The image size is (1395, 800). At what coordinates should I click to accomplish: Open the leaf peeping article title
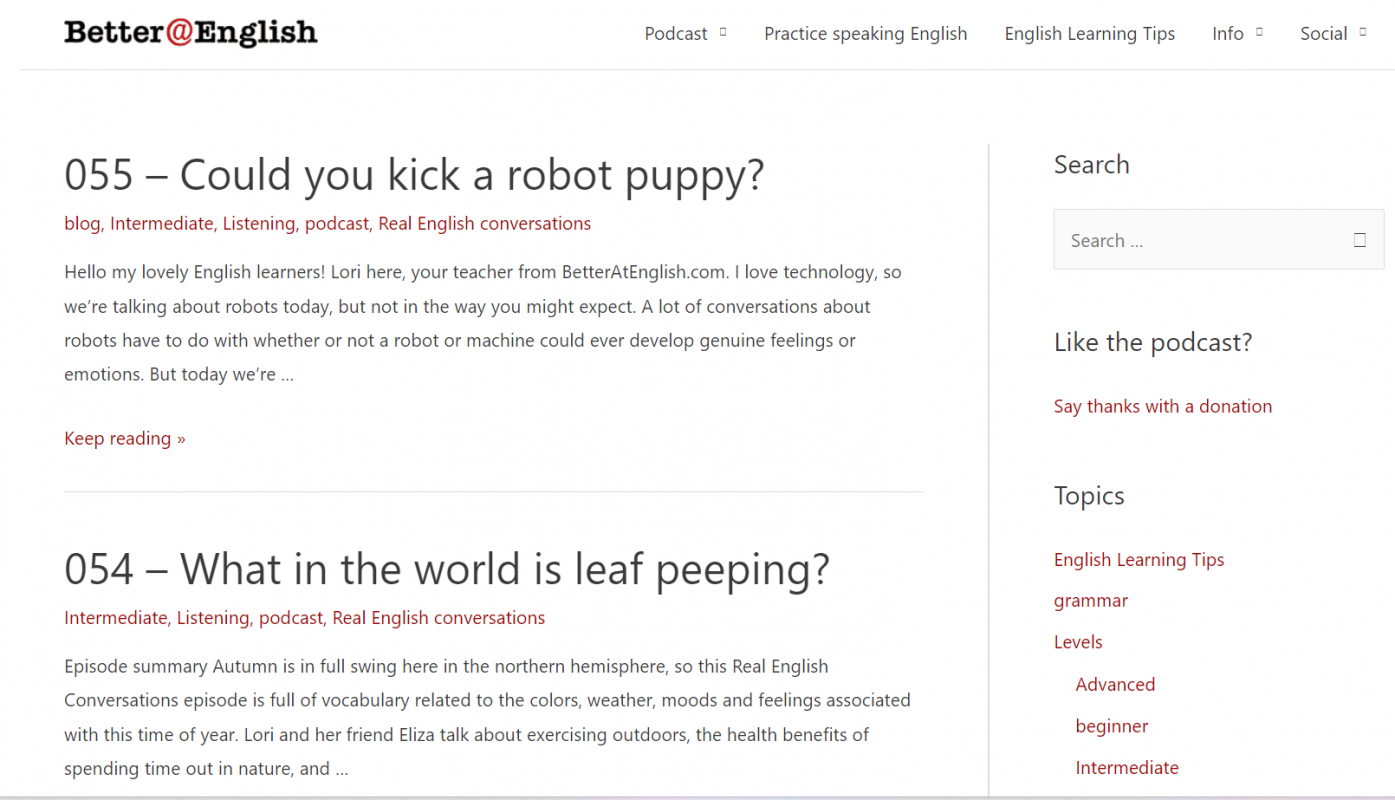pos(446,569)
